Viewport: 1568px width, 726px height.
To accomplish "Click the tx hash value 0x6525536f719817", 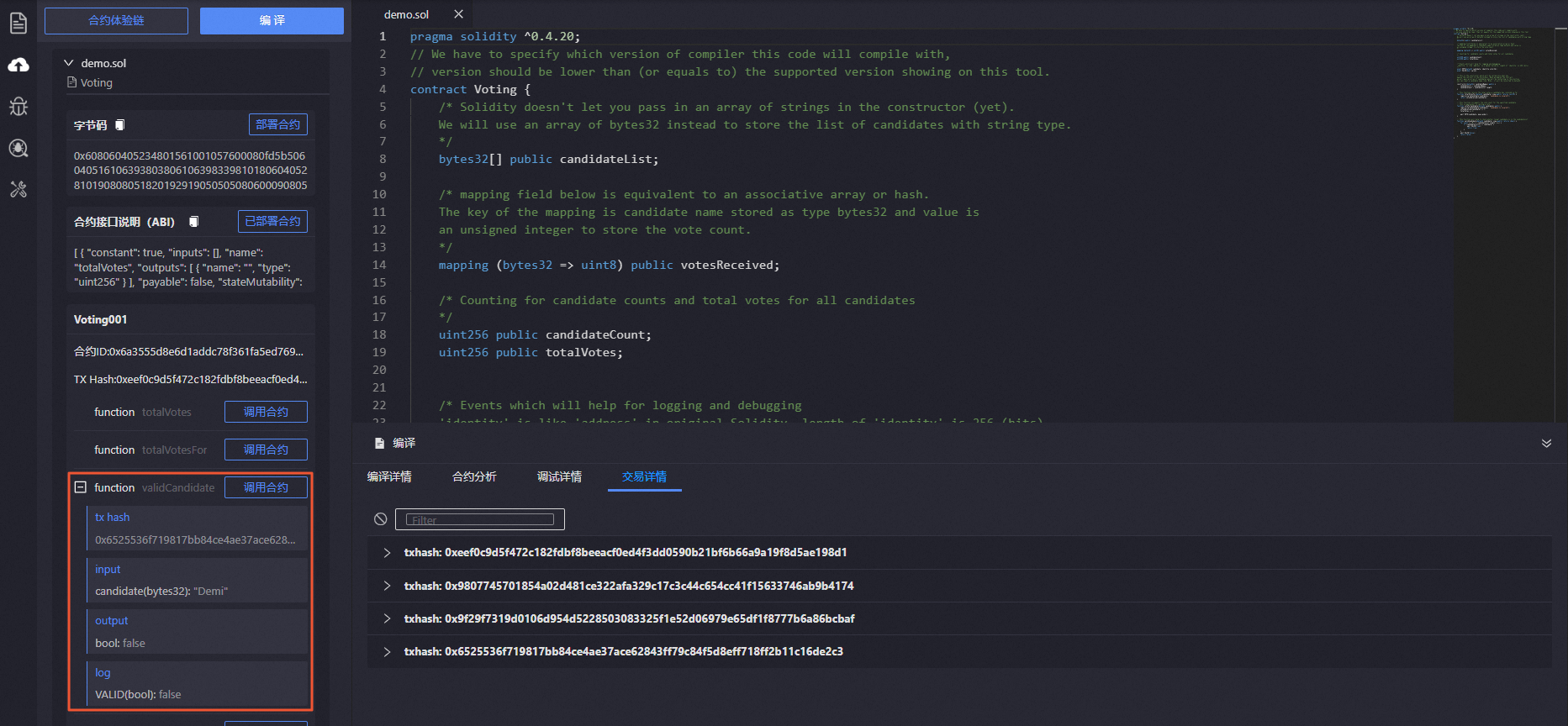I will pyautogui.click(x=195, y=539).
